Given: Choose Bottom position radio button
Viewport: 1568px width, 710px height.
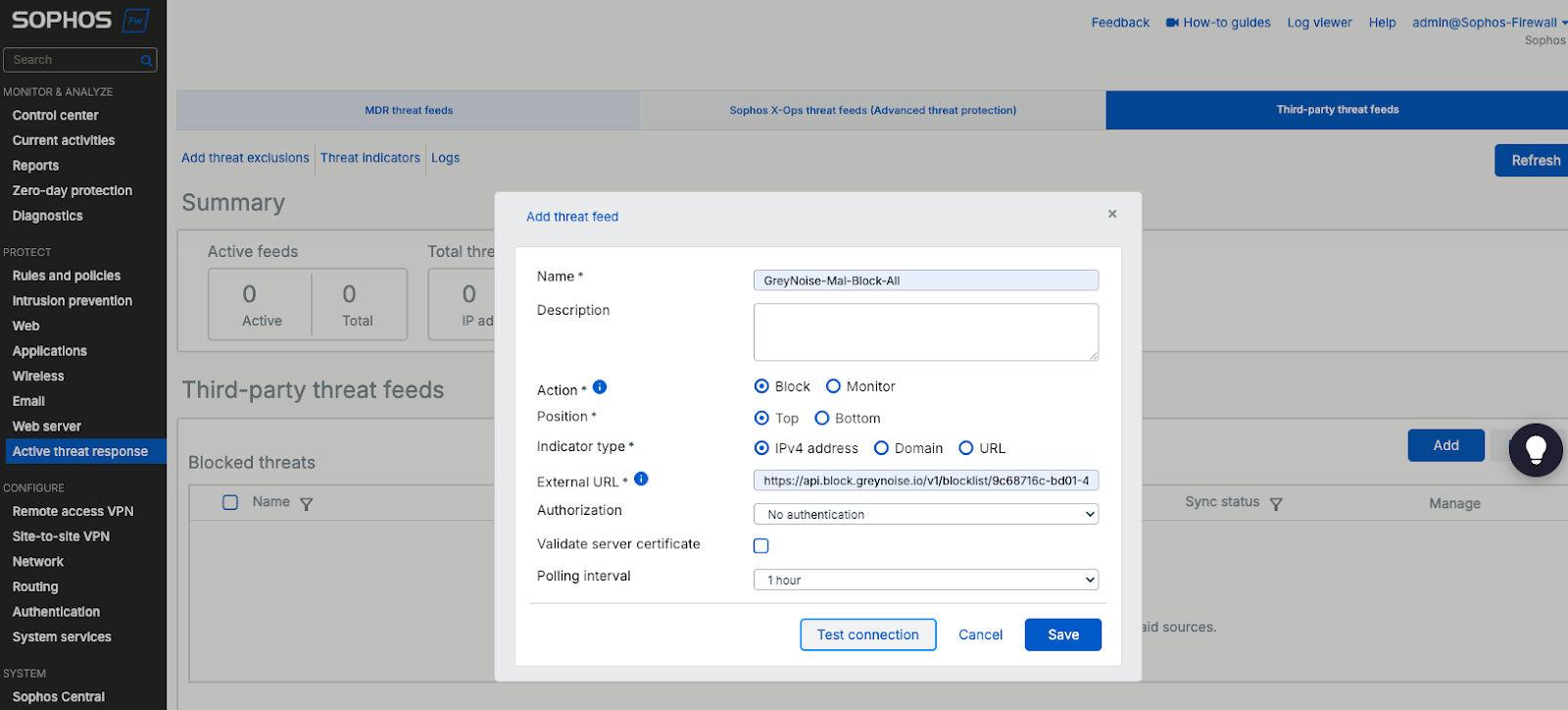Looking at the screenshot, I should (822, 418).
